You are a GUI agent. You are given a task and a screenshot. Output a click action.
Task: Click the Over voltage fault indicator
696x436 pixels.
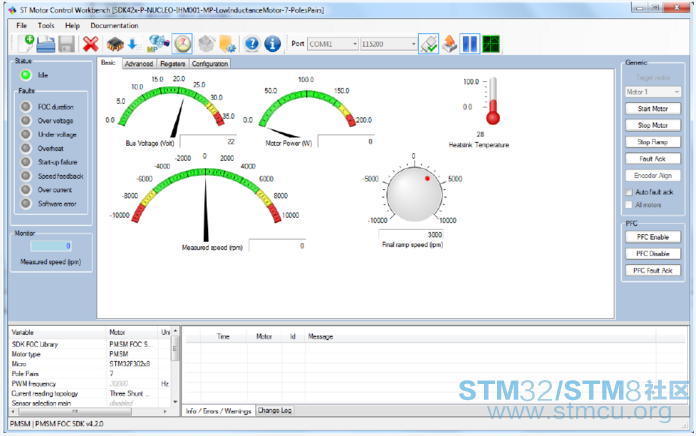coord(26,120)
